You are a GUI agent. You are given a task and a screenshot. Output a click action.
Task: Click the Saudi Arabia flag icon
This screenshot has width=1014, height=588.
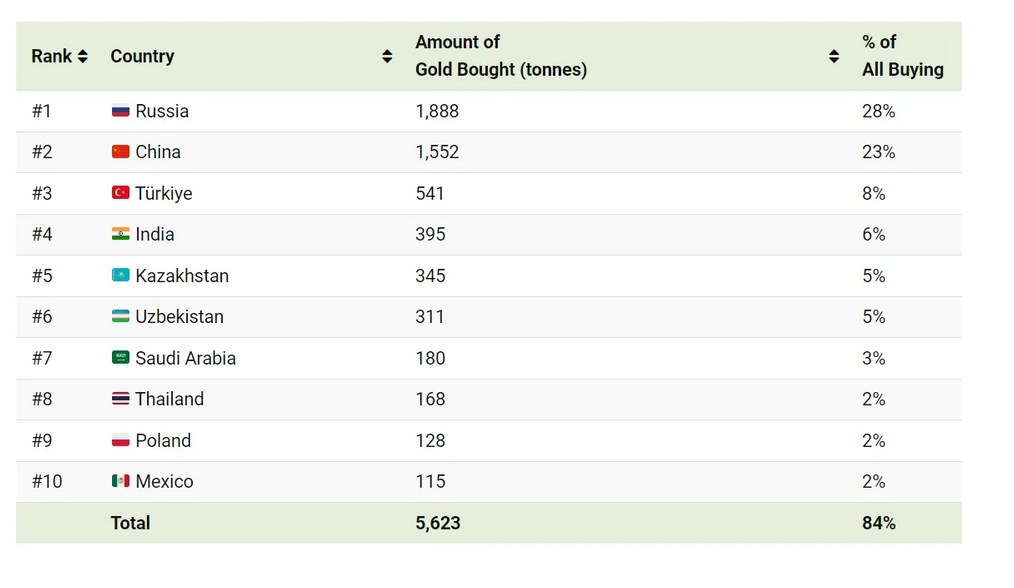click(x=120, y=358)
